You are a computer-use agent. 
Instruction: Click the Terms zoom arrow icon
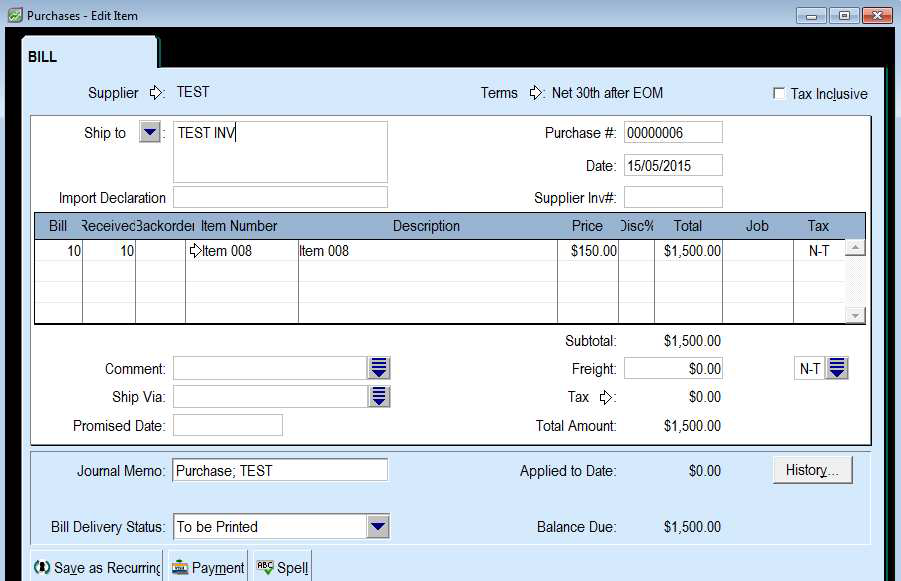coord(536,93)
